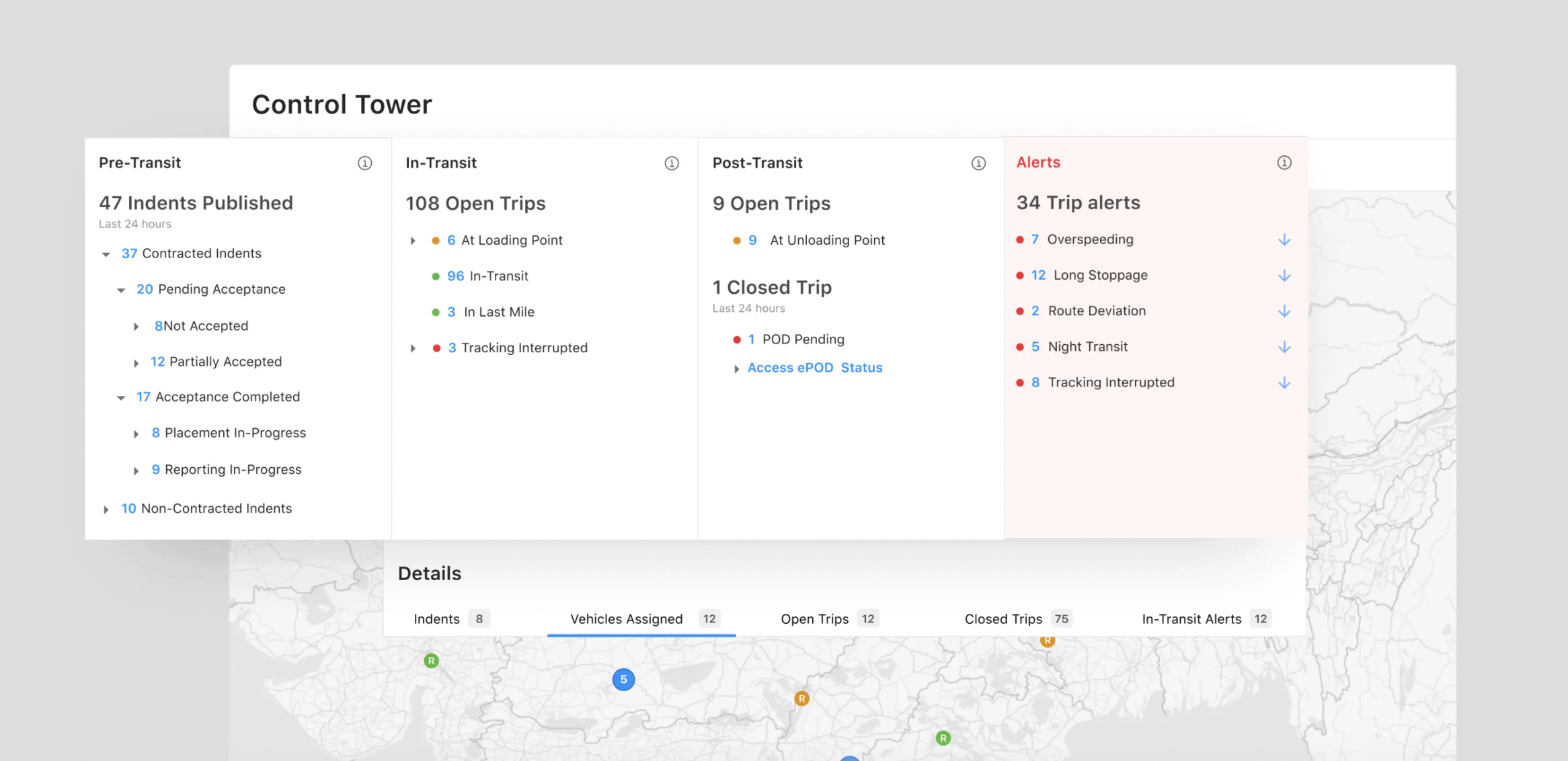Click the Access ePOD Status link
Viewport: 1568px width, 761px height.
pos(814,368)
